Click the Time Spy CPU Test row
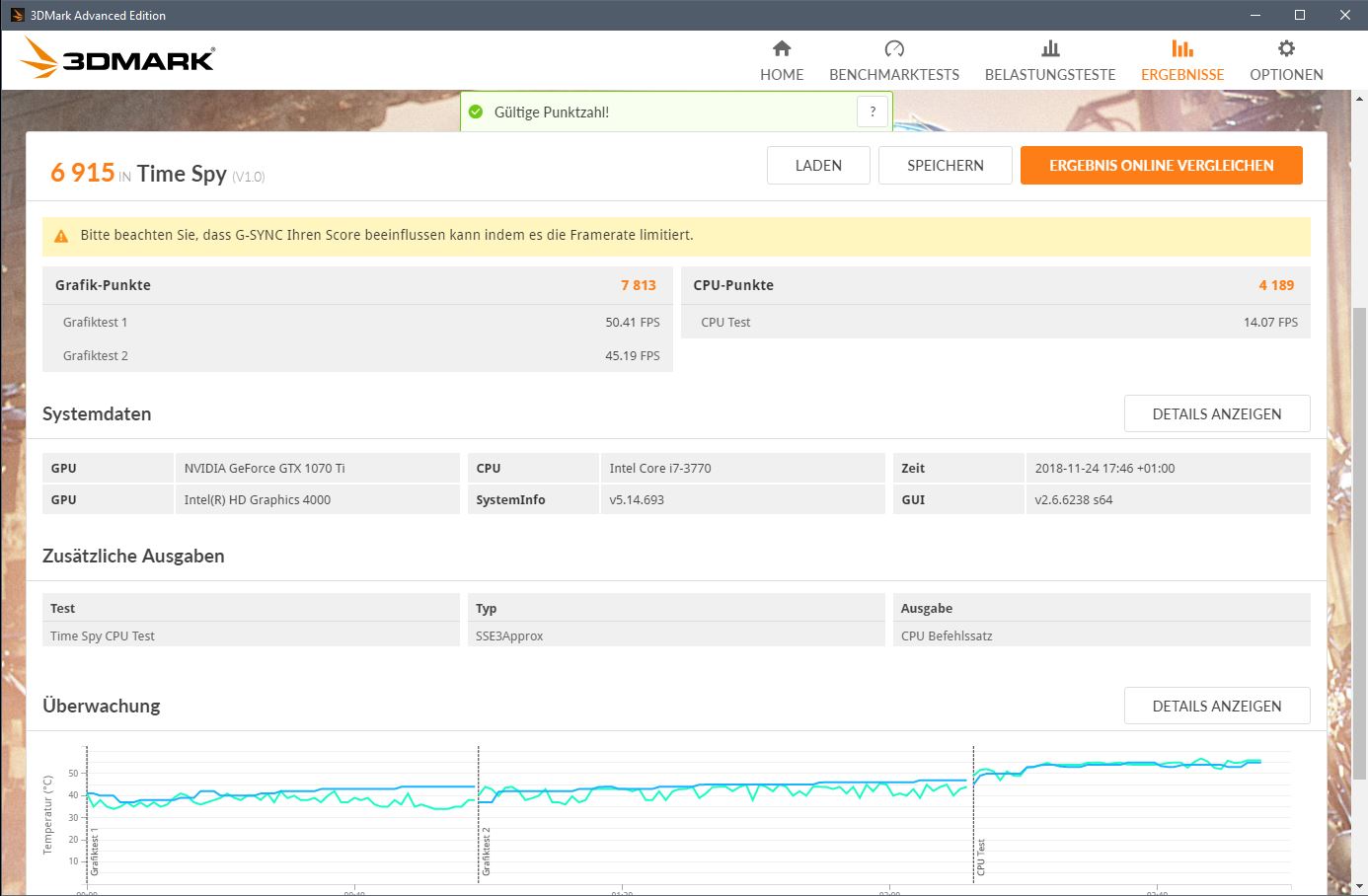 point(251,636)
